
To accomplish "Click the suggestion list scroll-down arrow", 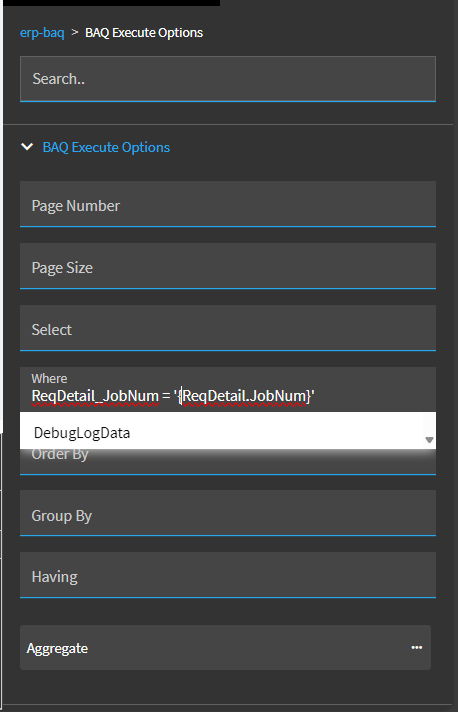I will [x=429, y=440].
